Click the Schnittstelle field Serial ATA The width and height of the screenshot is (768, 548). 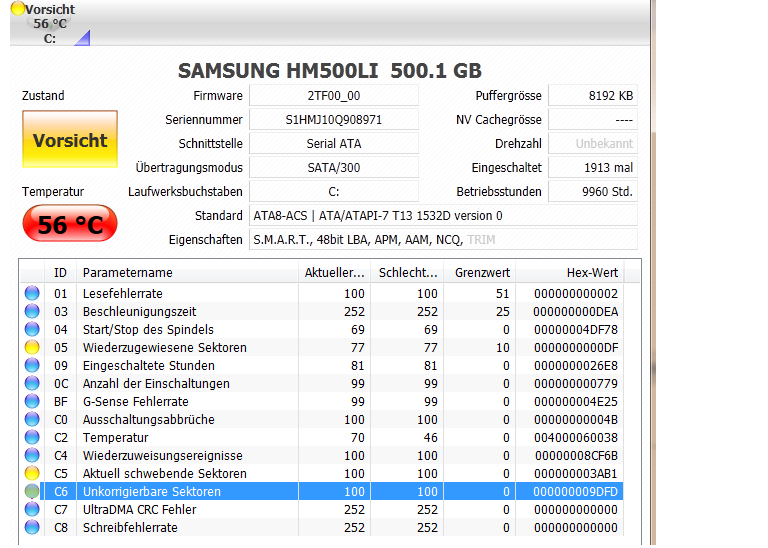click(x=334, y=143)
